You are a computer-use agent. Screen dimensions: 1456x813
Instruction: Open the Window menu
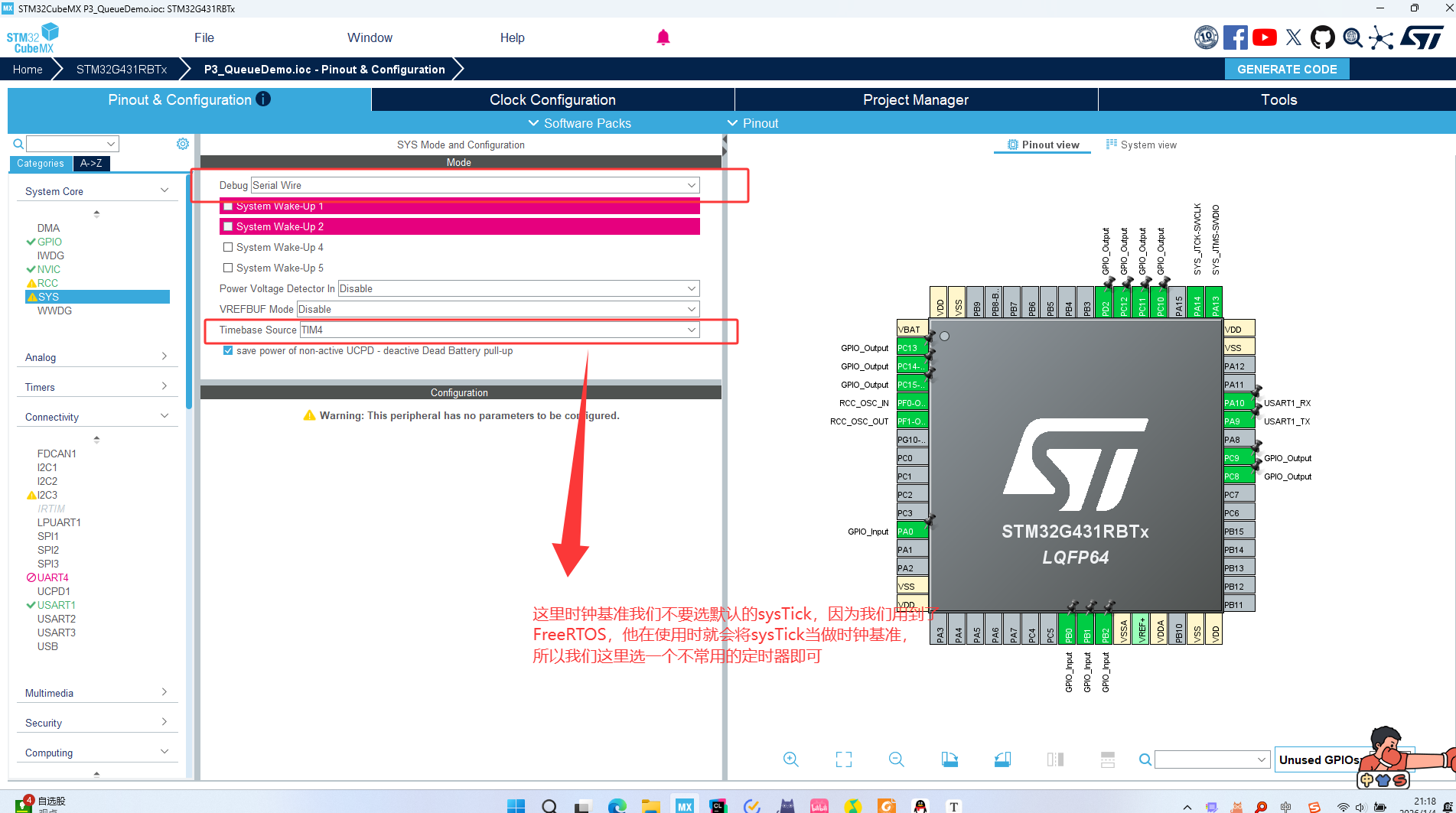click(370, 37)
